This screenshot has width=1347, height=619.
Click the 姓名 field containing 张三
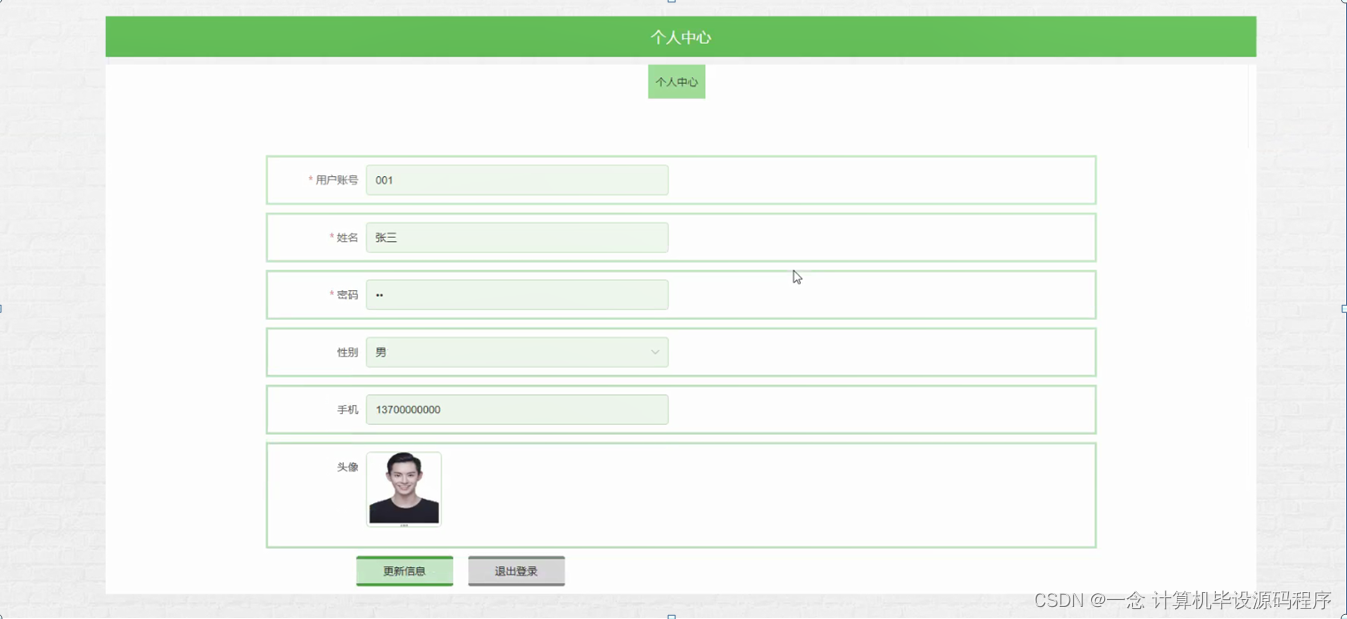coord(517,237)
